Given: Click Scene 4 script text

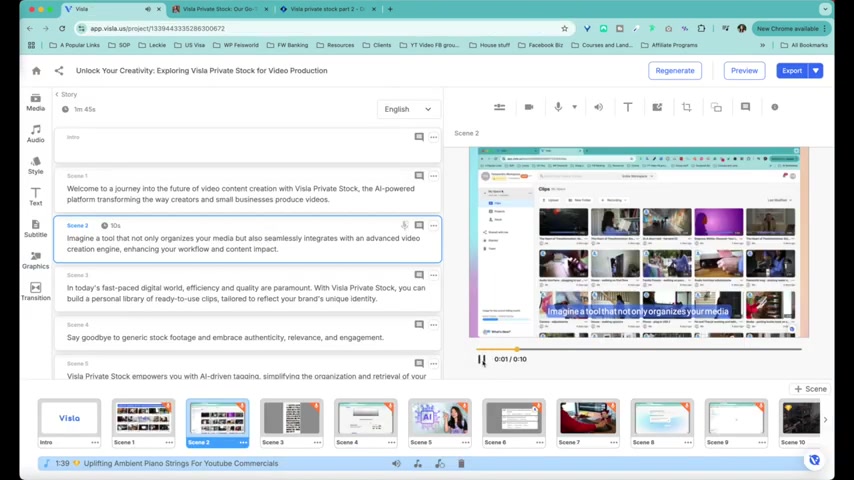Looking at the screenshot, I should (225, 338).
